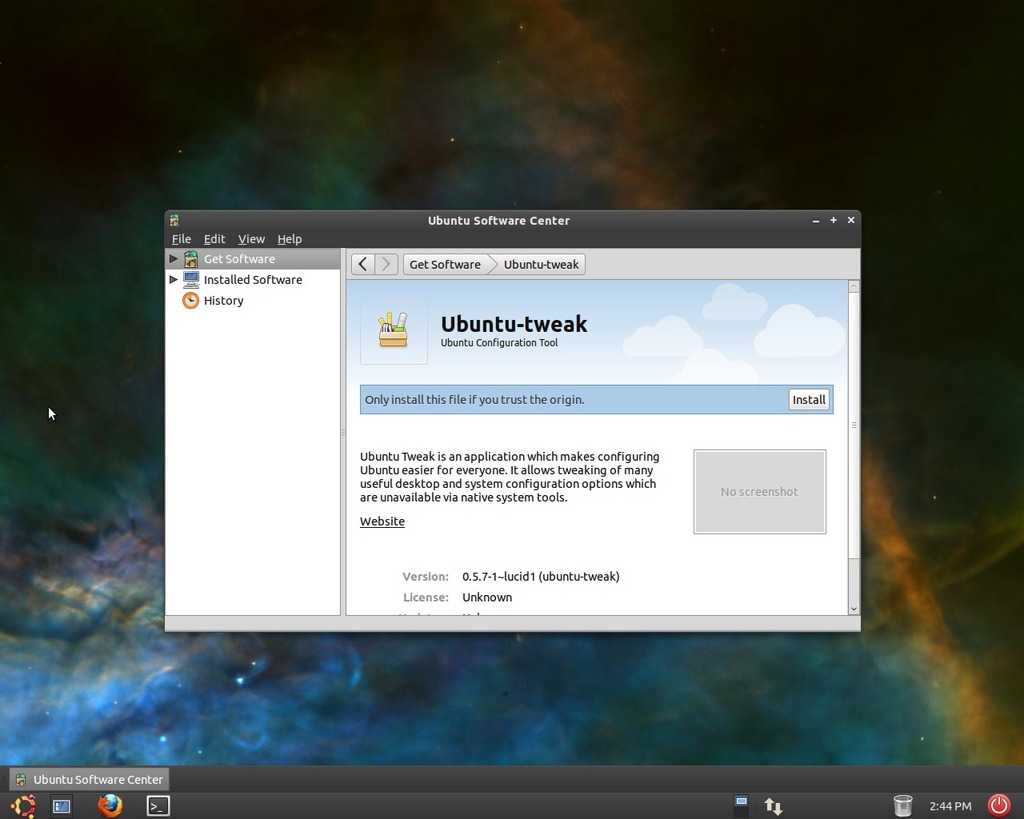Screen dimensions: 1024x819
Task: Click the Installed Software computer icon
Action: (191, 280)
